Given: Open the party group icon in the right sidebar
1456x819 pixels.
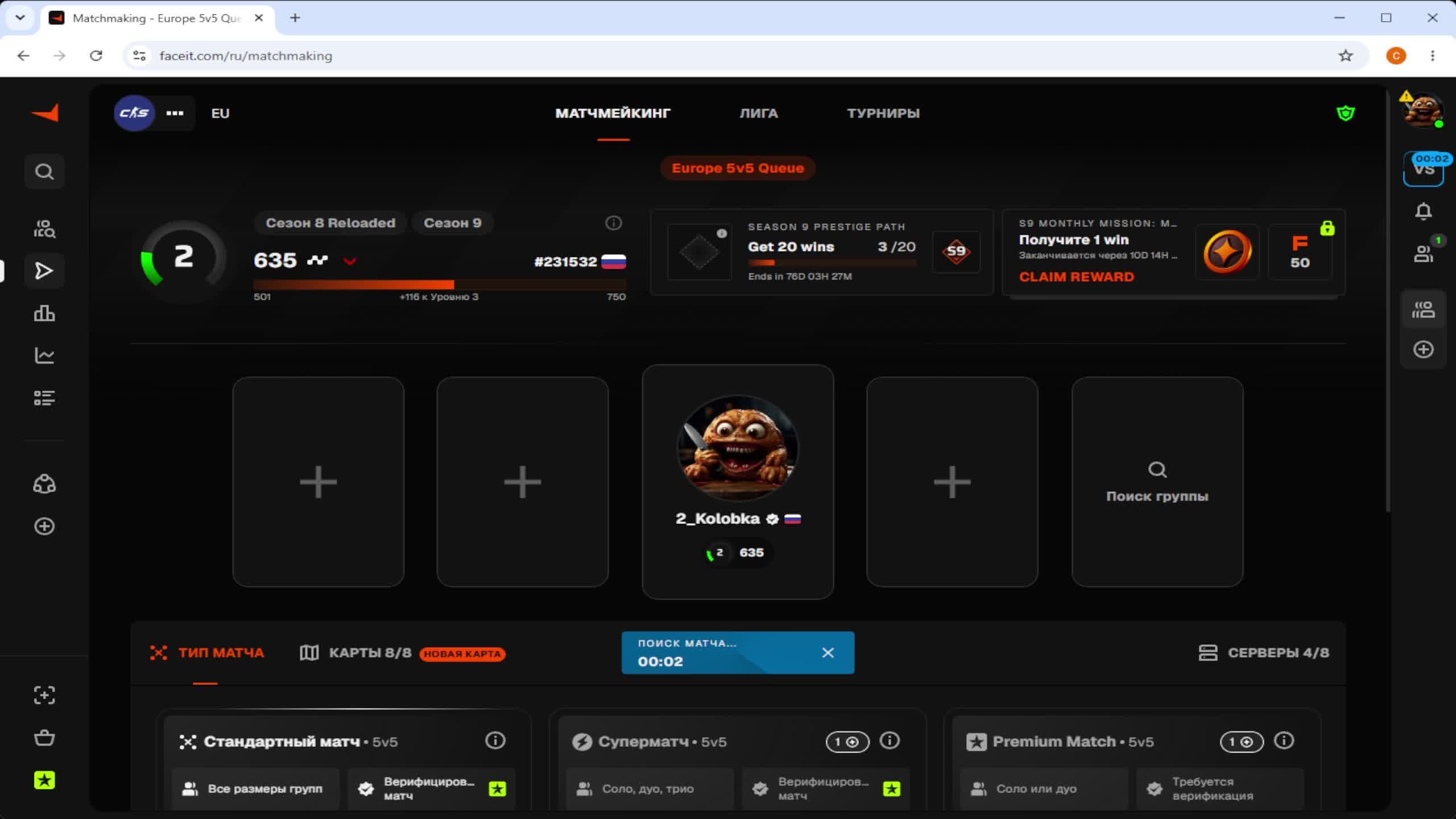Looking at the screenshot, I should click(1424, 310).
